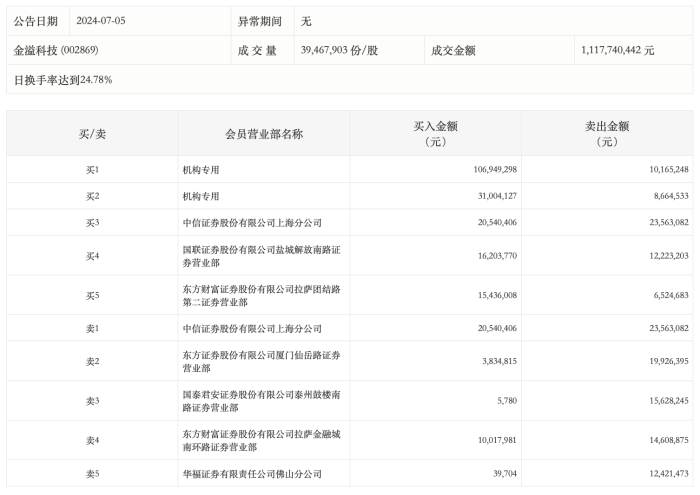Select the 卖1 row label

click(x=92, y=329)
